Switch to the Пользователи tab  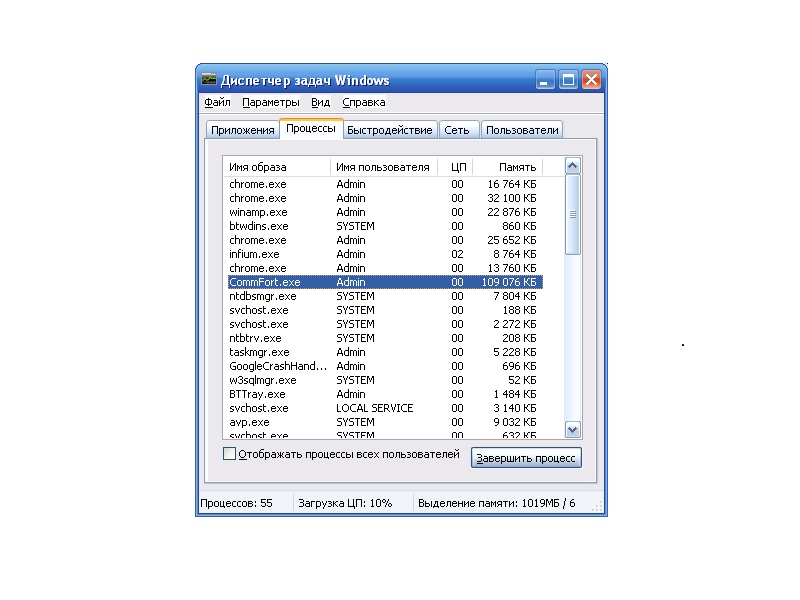(x=521, y=130)
